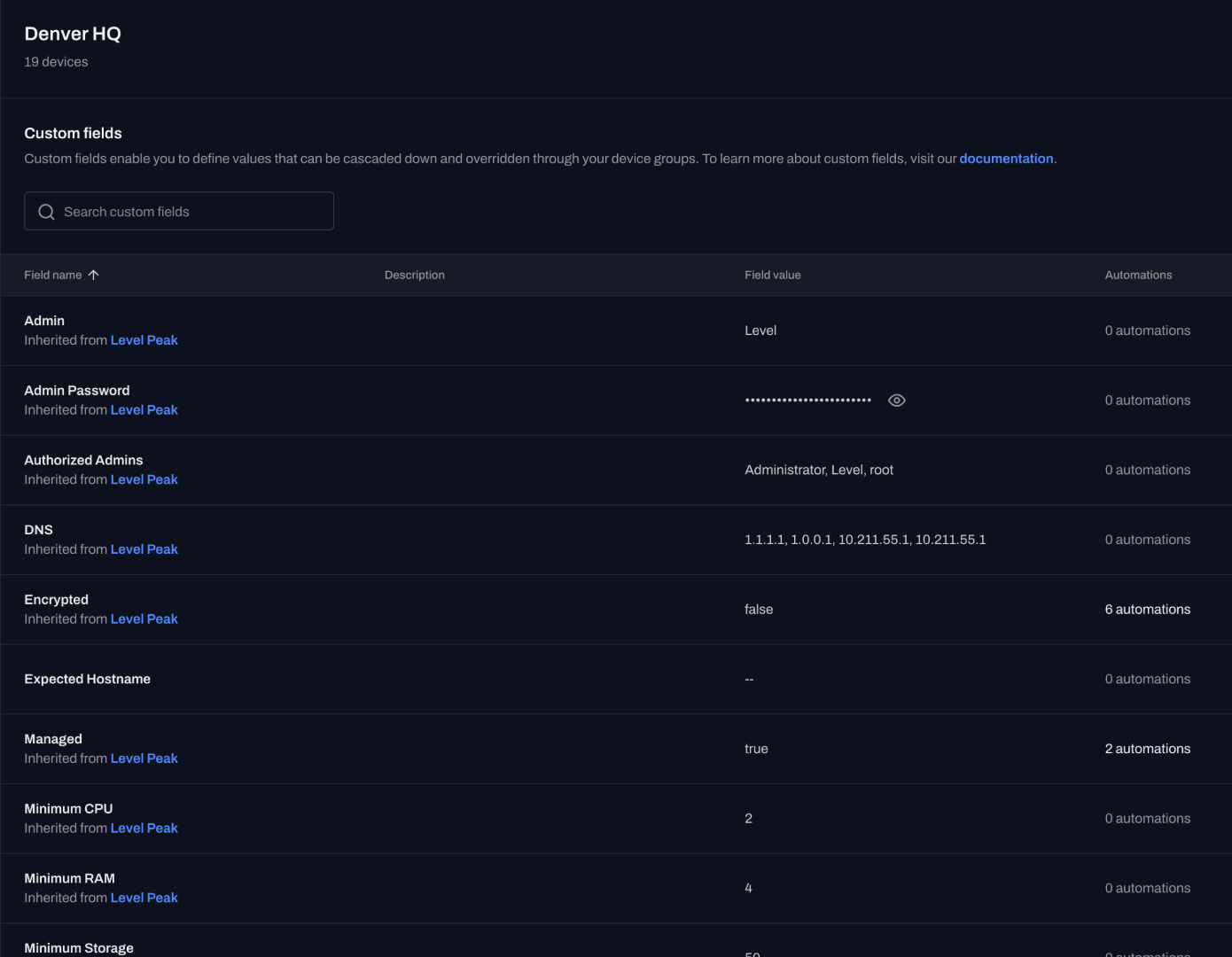Open the Encrypted field

coord(57,600)
